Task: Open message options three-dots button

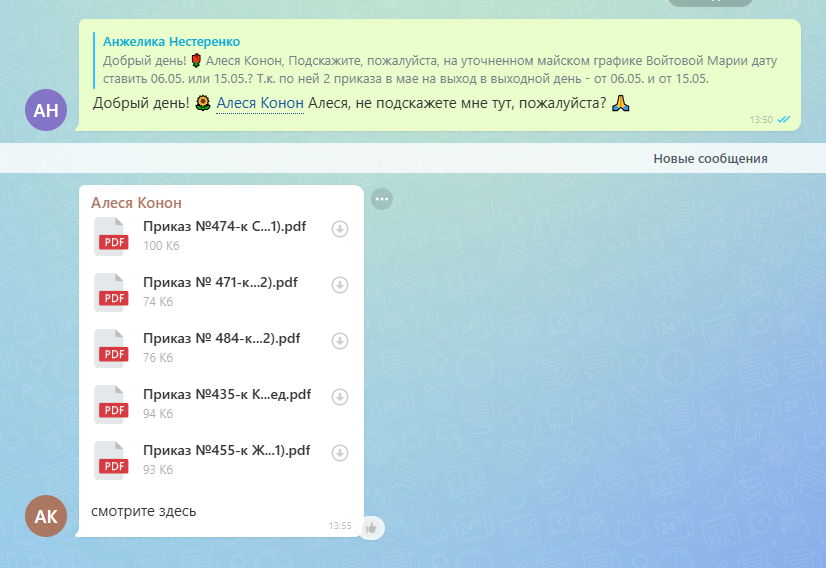Action: pos(382,199)
